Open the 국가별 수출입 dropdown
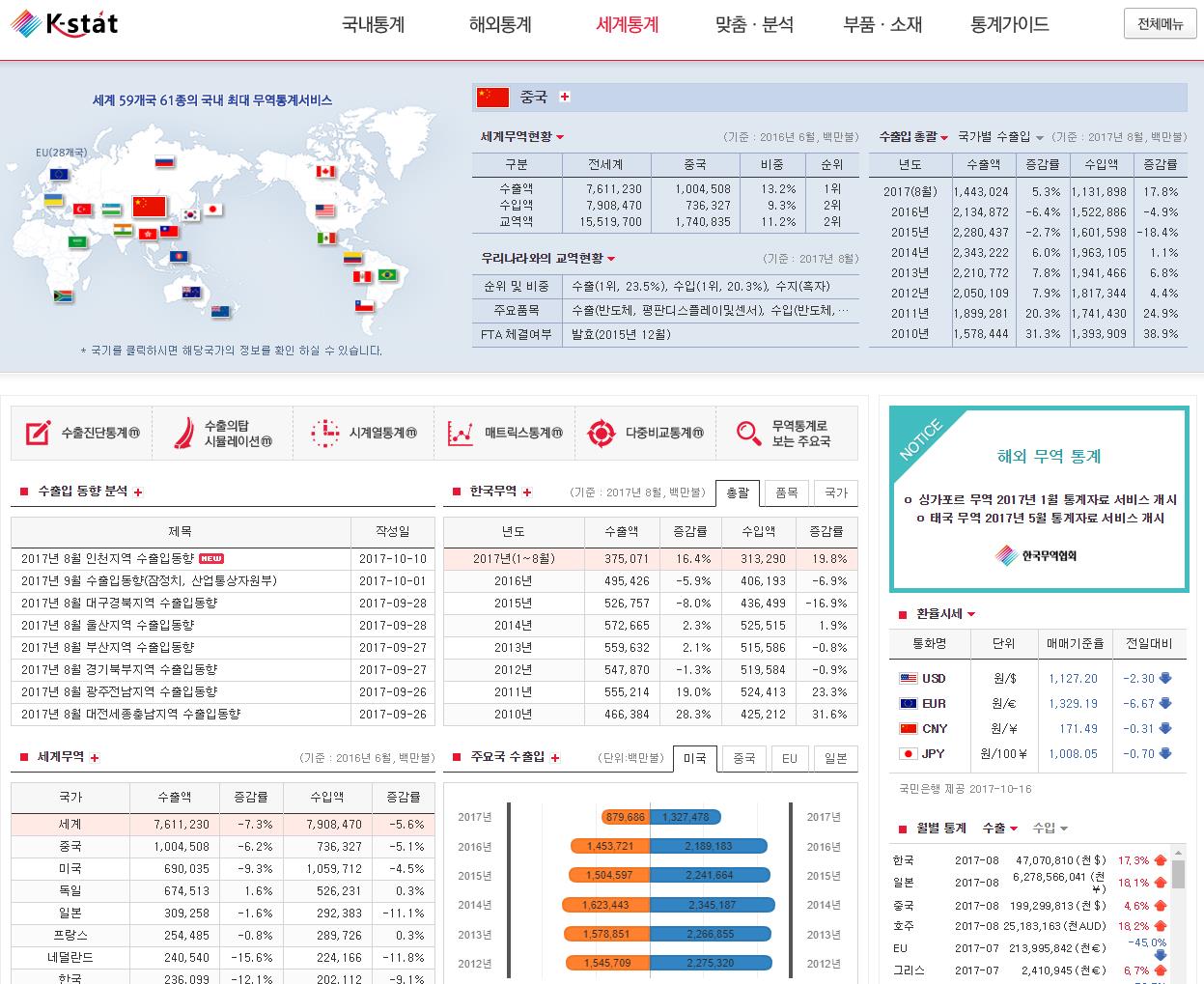 (1000, 137)
